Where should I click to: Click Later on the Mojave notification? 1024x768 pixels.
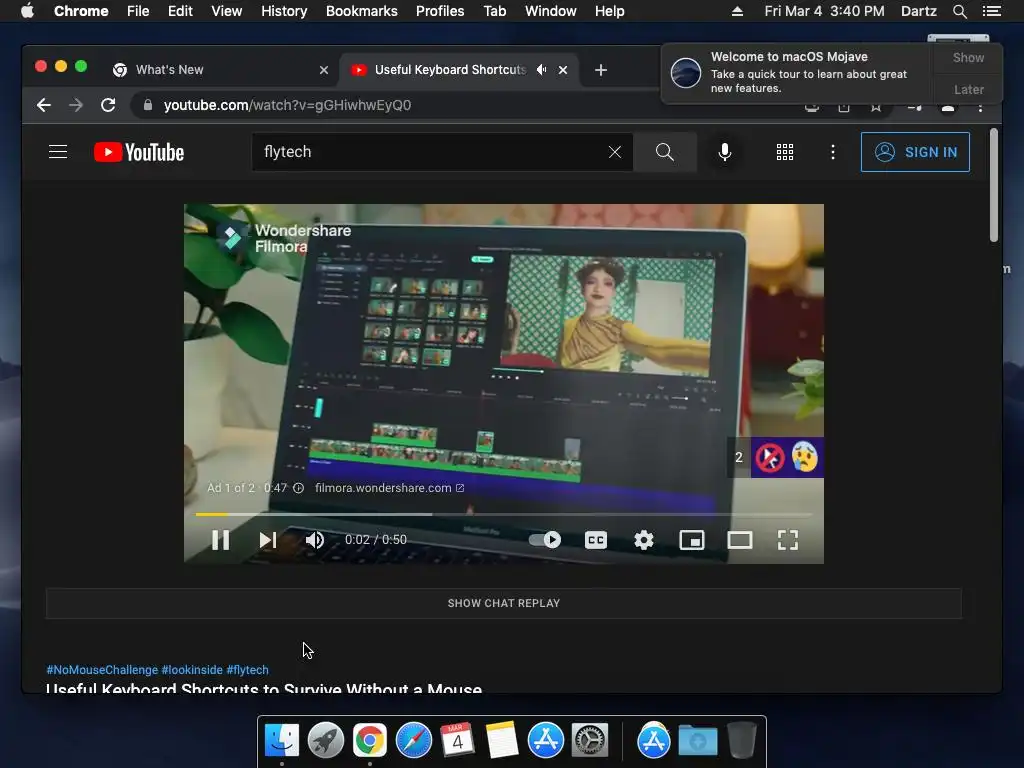(968, 89)
